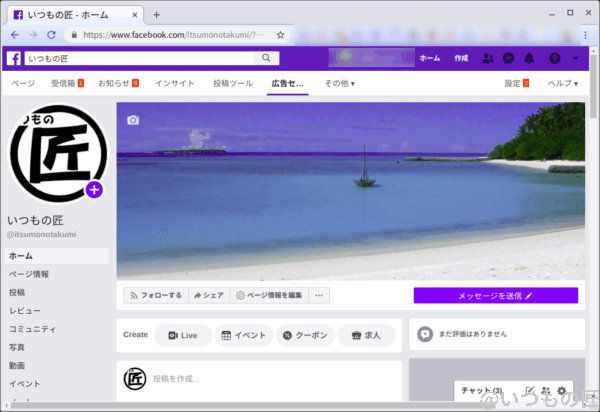The width and height of the screenshot is (600, 412).
Task: Open the 投稿ツール tab
Action: pyautogui.click(x=233, y=83)
